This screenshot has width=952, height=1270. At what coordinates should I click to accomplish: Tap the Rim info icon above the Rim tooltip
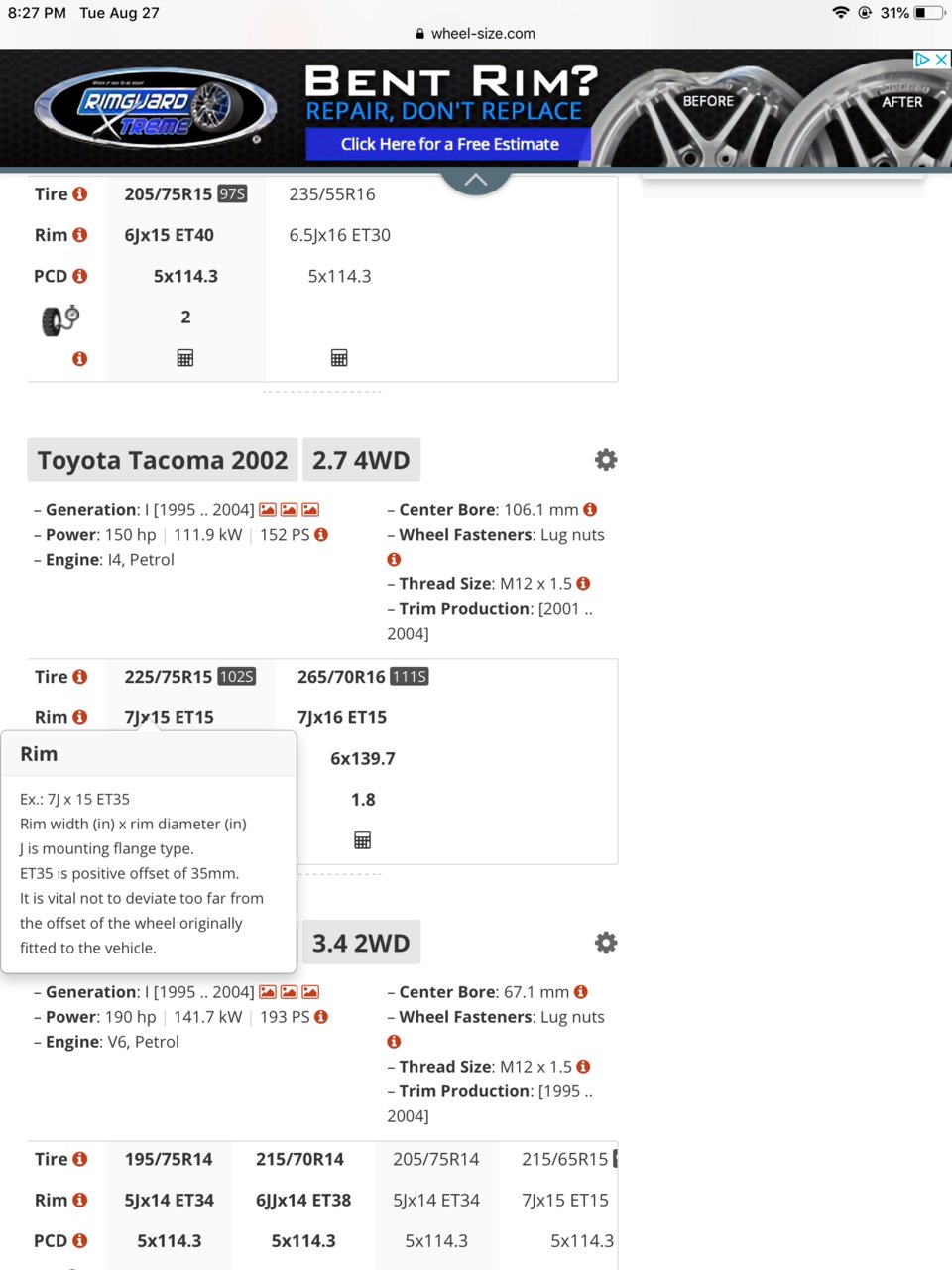80,717
